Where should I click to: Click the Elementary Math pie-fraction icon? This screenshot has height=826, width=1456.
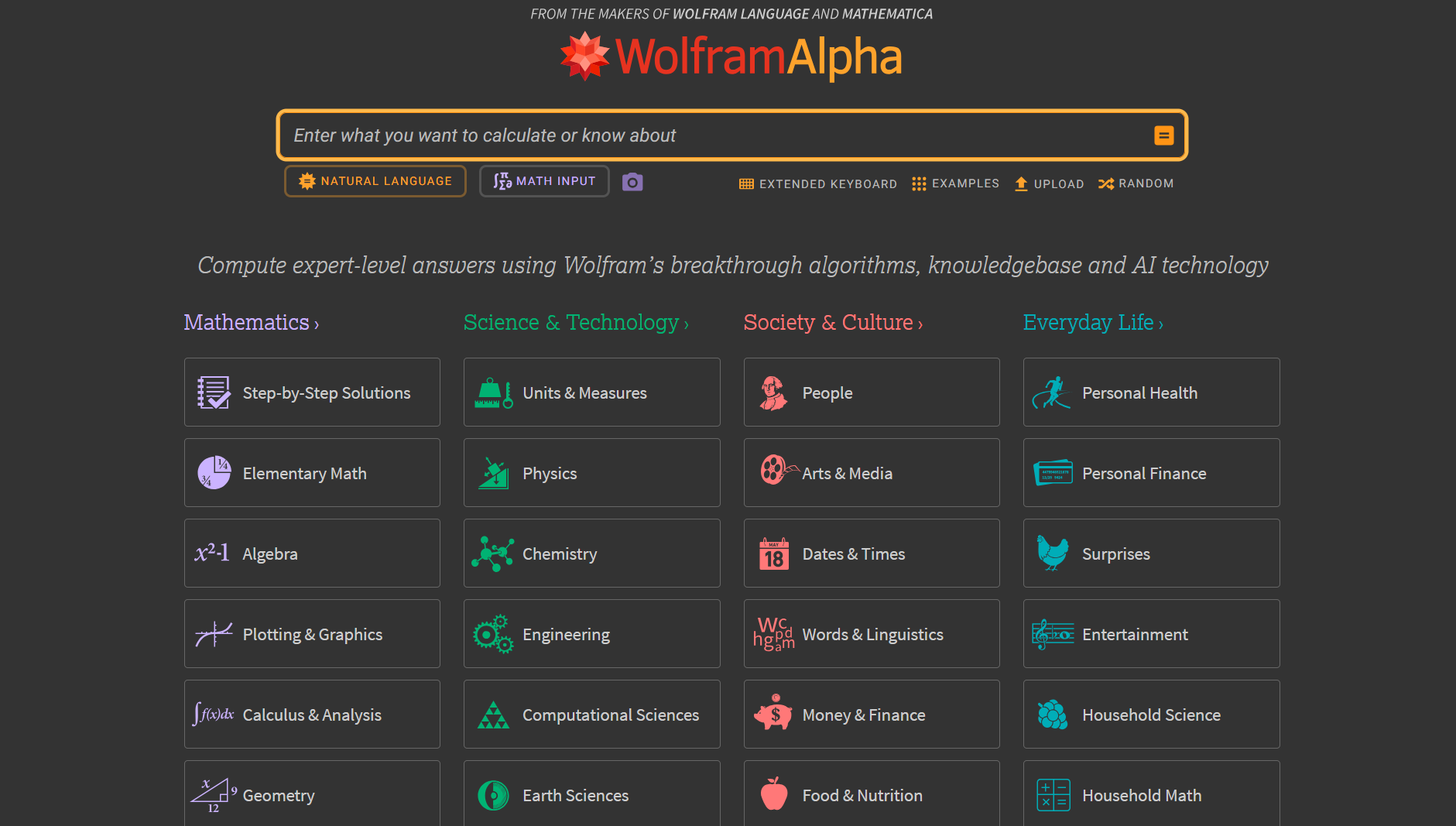coord(214,473)
